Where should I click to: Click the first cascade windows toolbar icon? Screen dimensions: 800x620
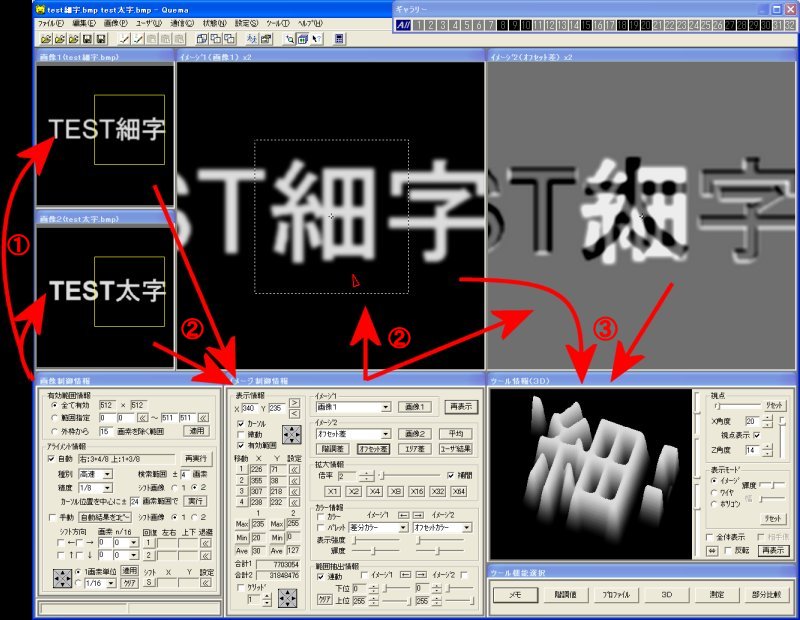pos(202,39)
